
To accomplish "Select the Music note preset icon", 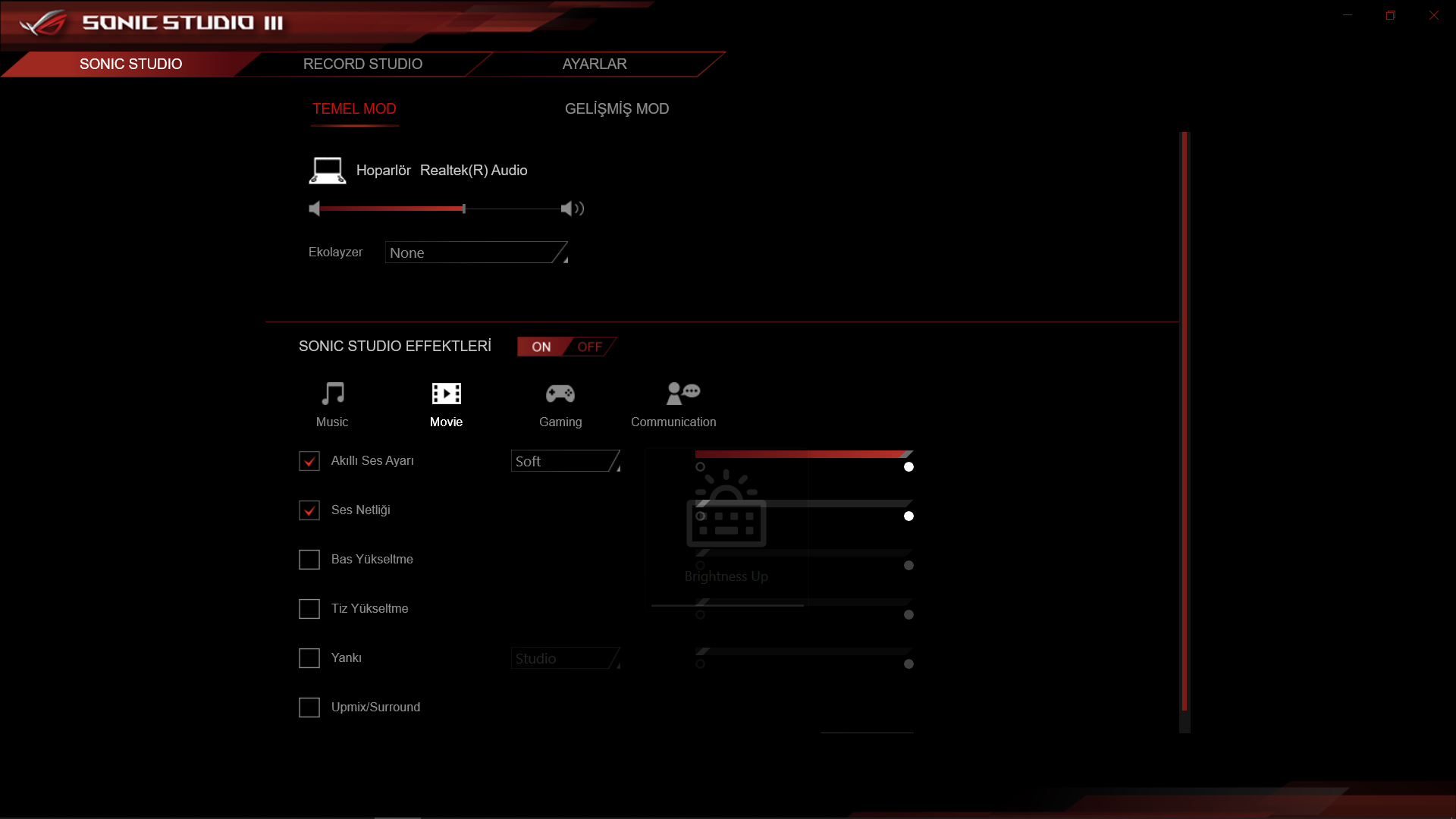I will click(x=332, y=394).
